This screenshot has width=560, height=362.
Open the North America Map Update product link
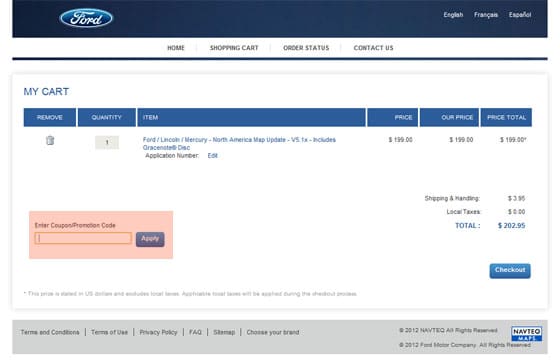pos(239,144)
